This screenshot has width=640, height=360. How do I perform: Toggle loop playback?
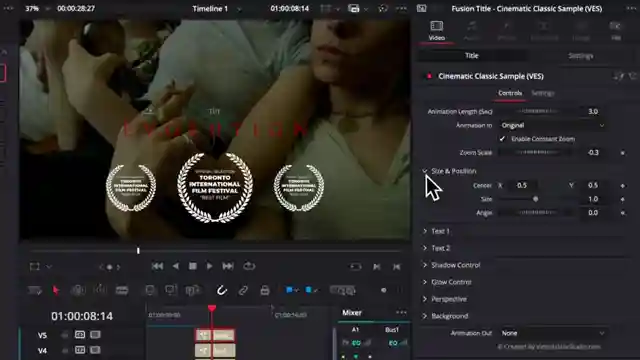[249, 266]
